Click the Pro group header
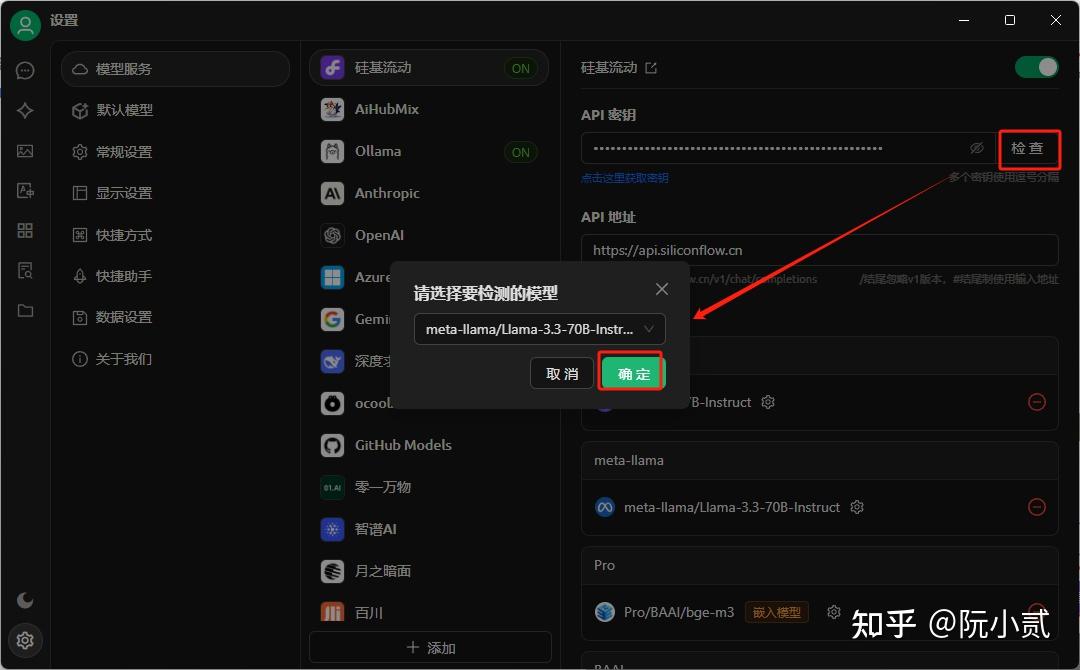The width and height of the screenshot is (1080, 670). click(x=820, y=565)
